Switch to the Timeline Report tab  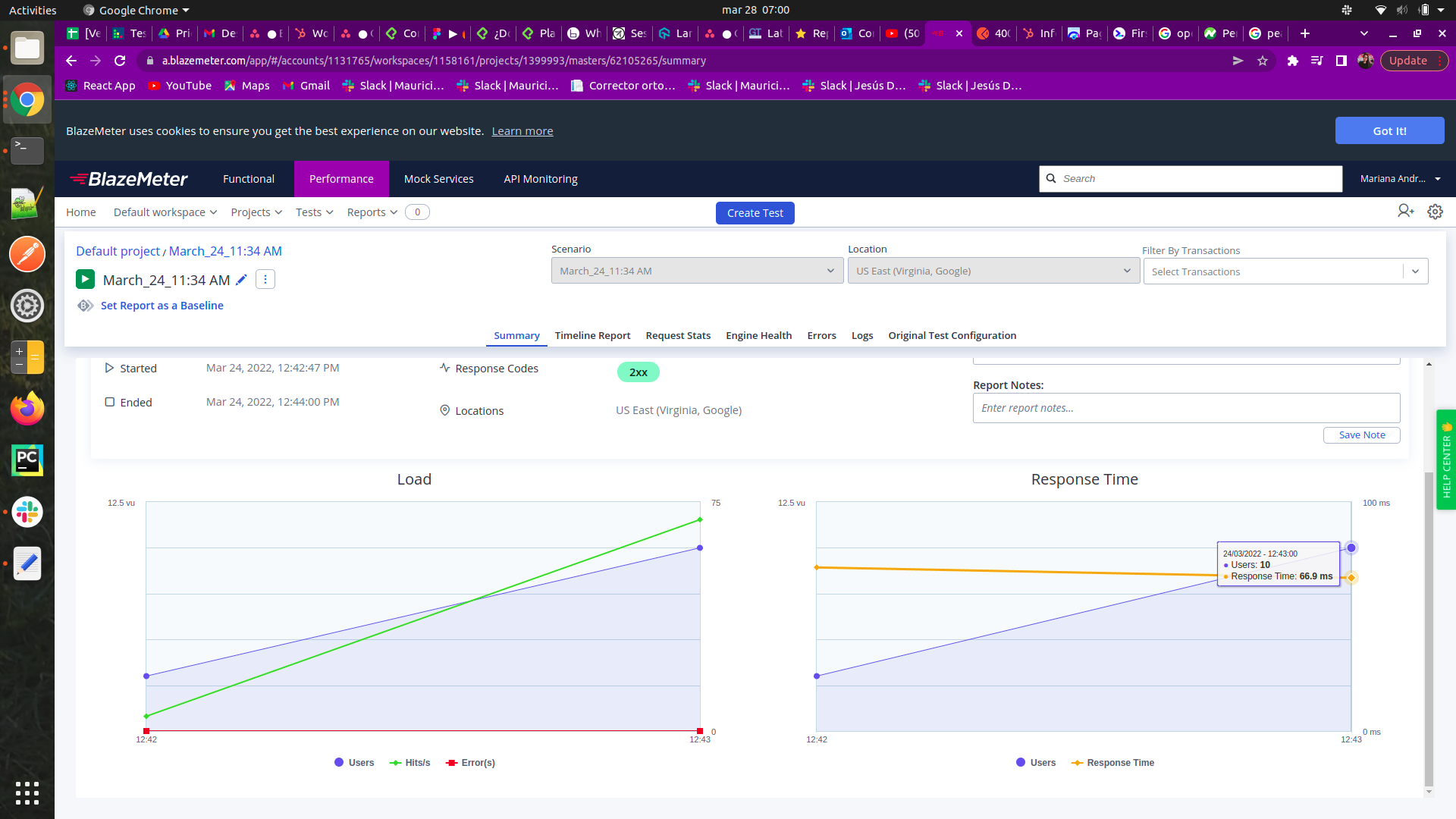[592, 335]
